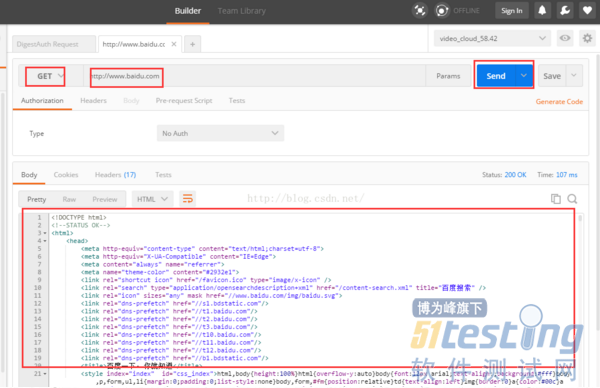Copy response body to clipboard icon
Viewport: 600px width, 388px height.
click(x=556, y=199)
